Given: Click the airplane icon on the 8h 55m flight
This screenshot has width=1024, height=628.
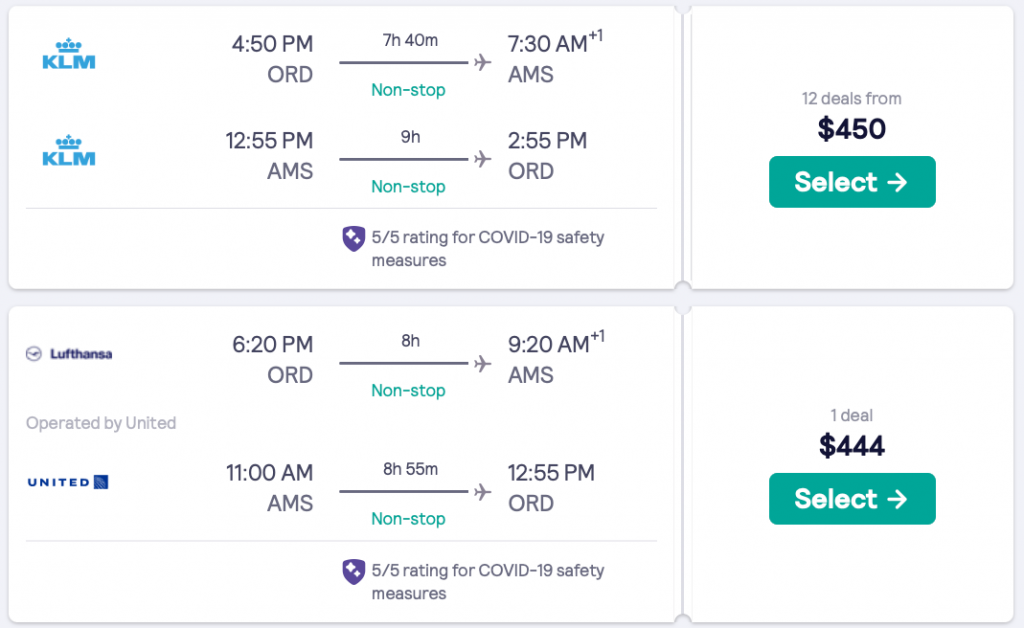Looking at the screenshot, I should (484, 491).
